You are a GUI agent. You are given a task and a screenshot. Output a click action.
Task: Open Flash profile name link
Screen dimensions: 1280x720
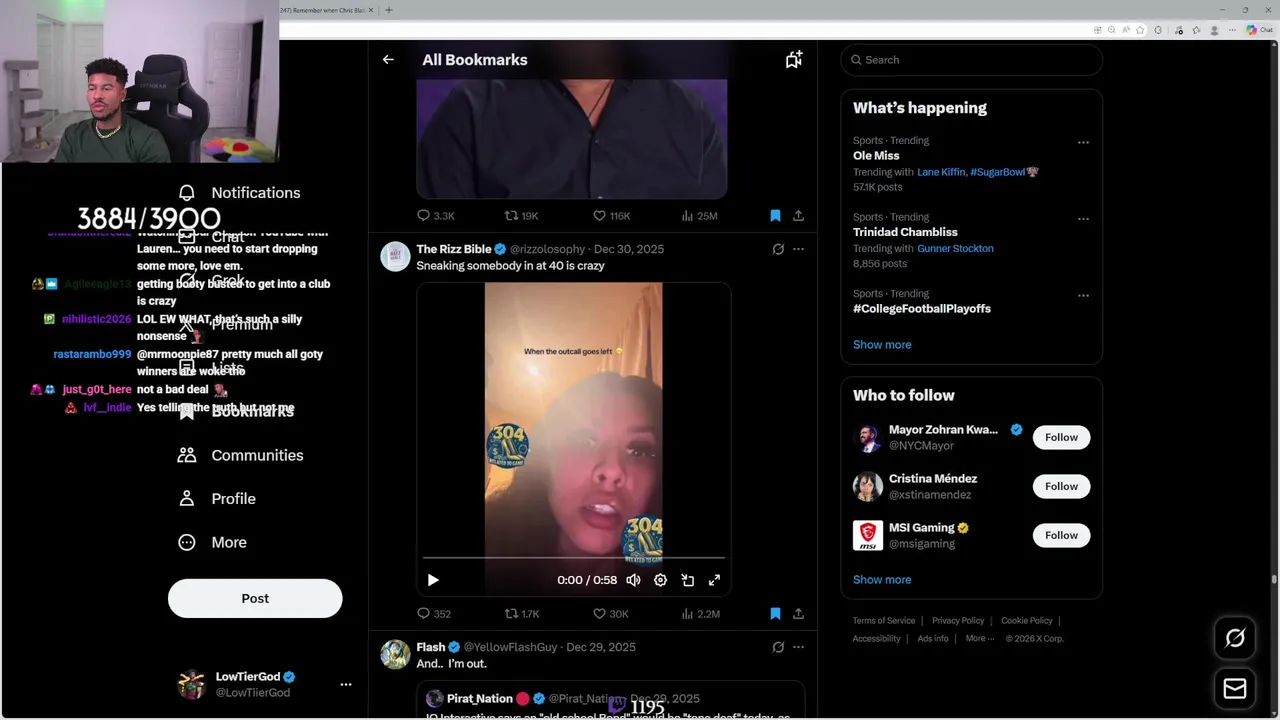431,647
